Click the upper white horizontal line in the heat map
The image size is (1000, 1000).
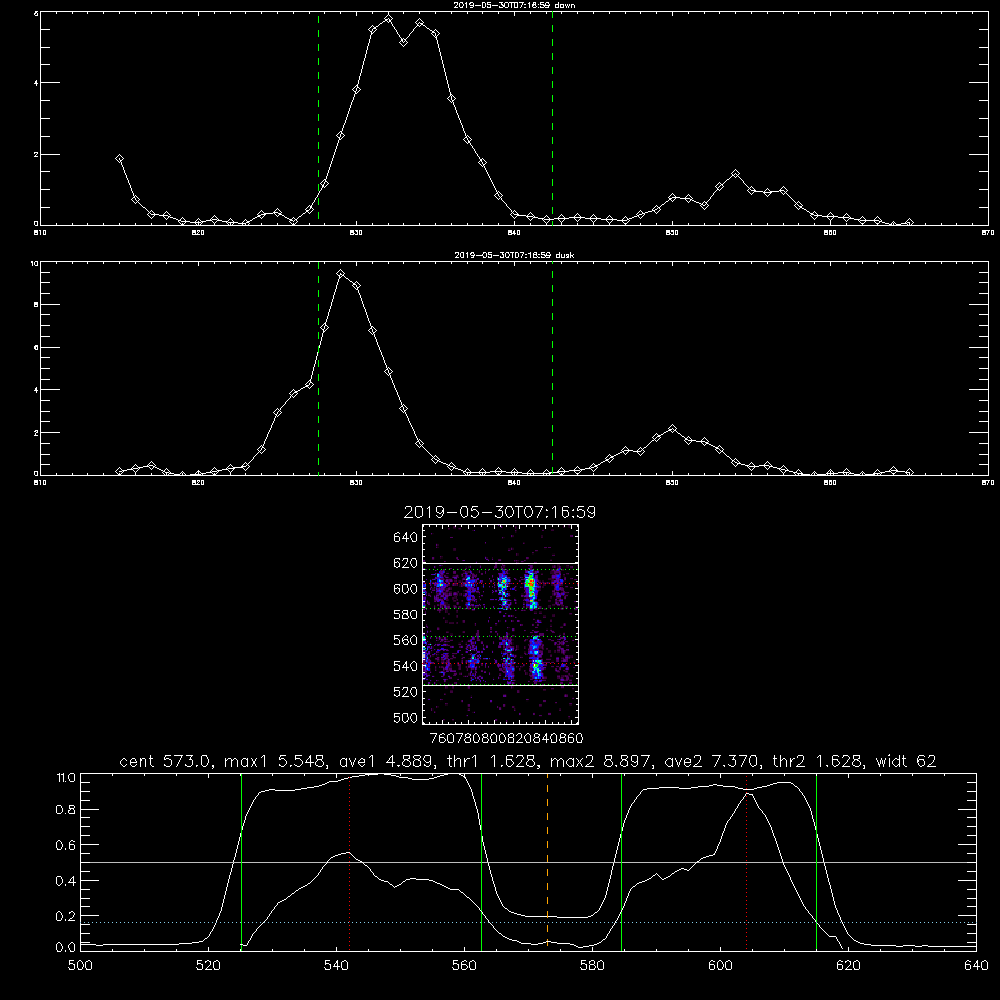tap(501, 563)
